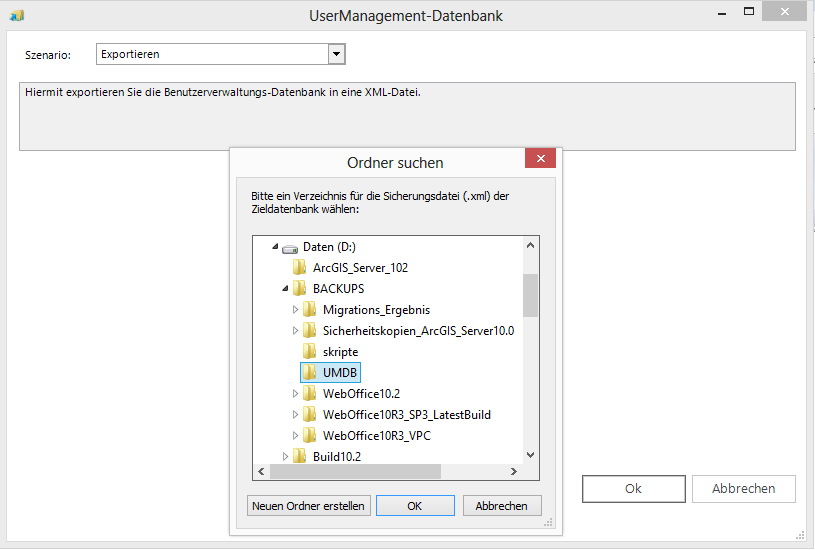Click the Ok button of UserManagement-Datenbank window
Image resolution: width=815 pixels, height=550 pixels.
pos(634,489)
